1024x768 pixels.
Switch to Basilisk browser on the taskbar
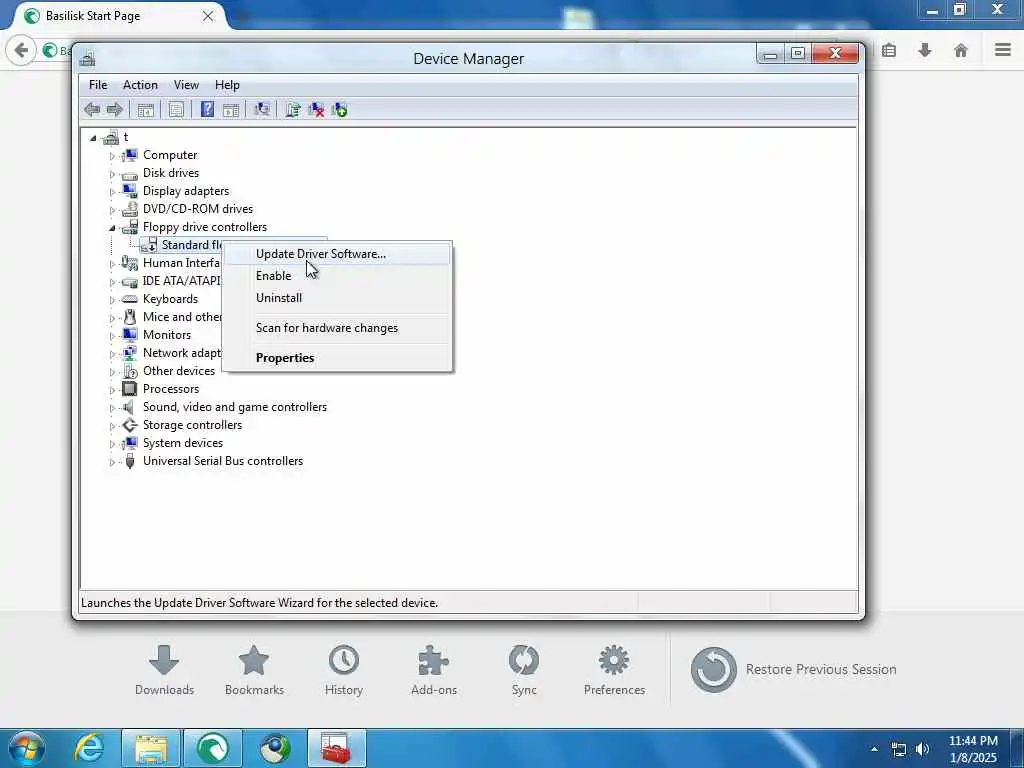point(213,748)
